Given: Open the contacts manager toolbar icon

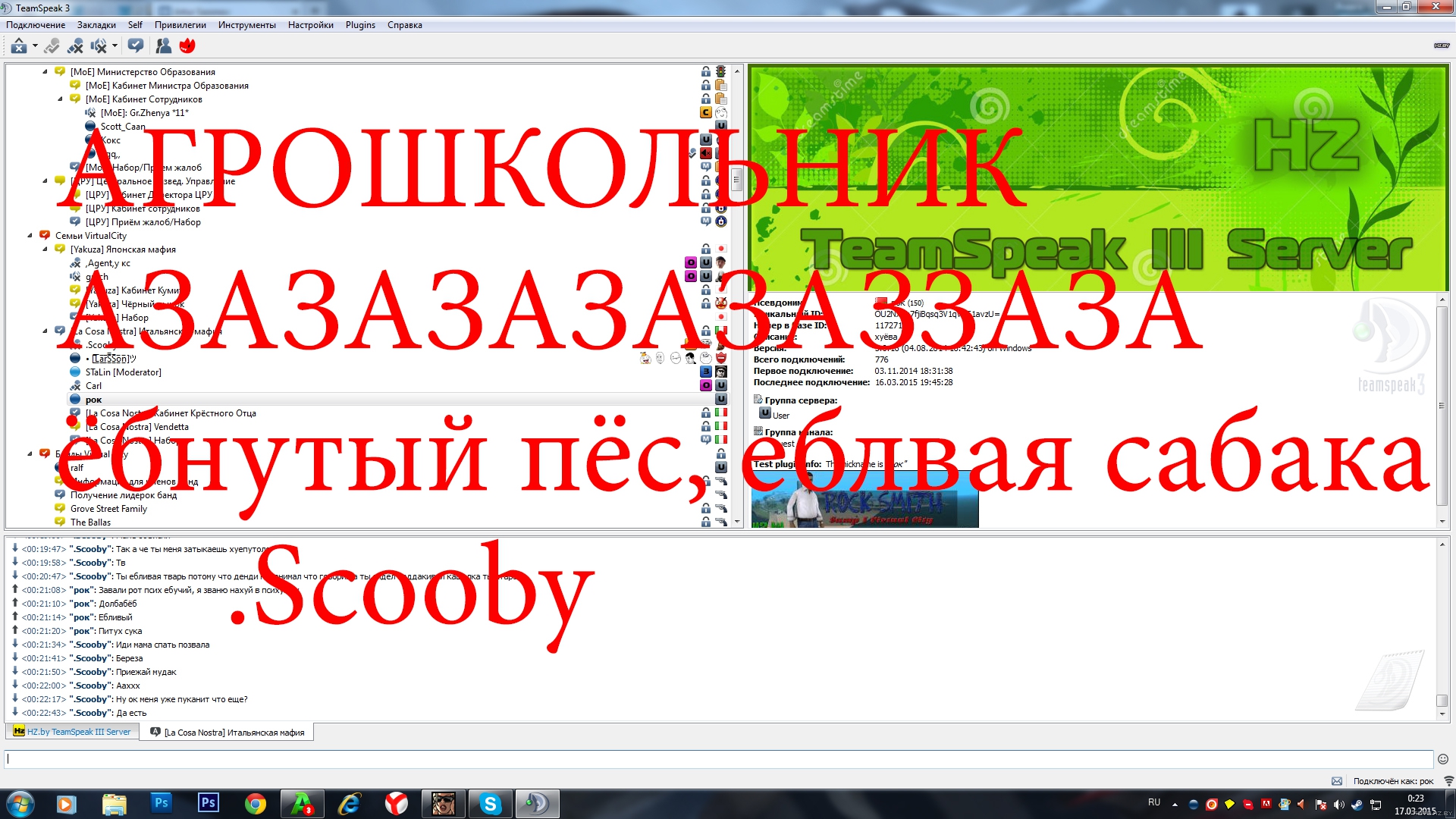Looking at the screenshot, I should (x=163, y=46).
